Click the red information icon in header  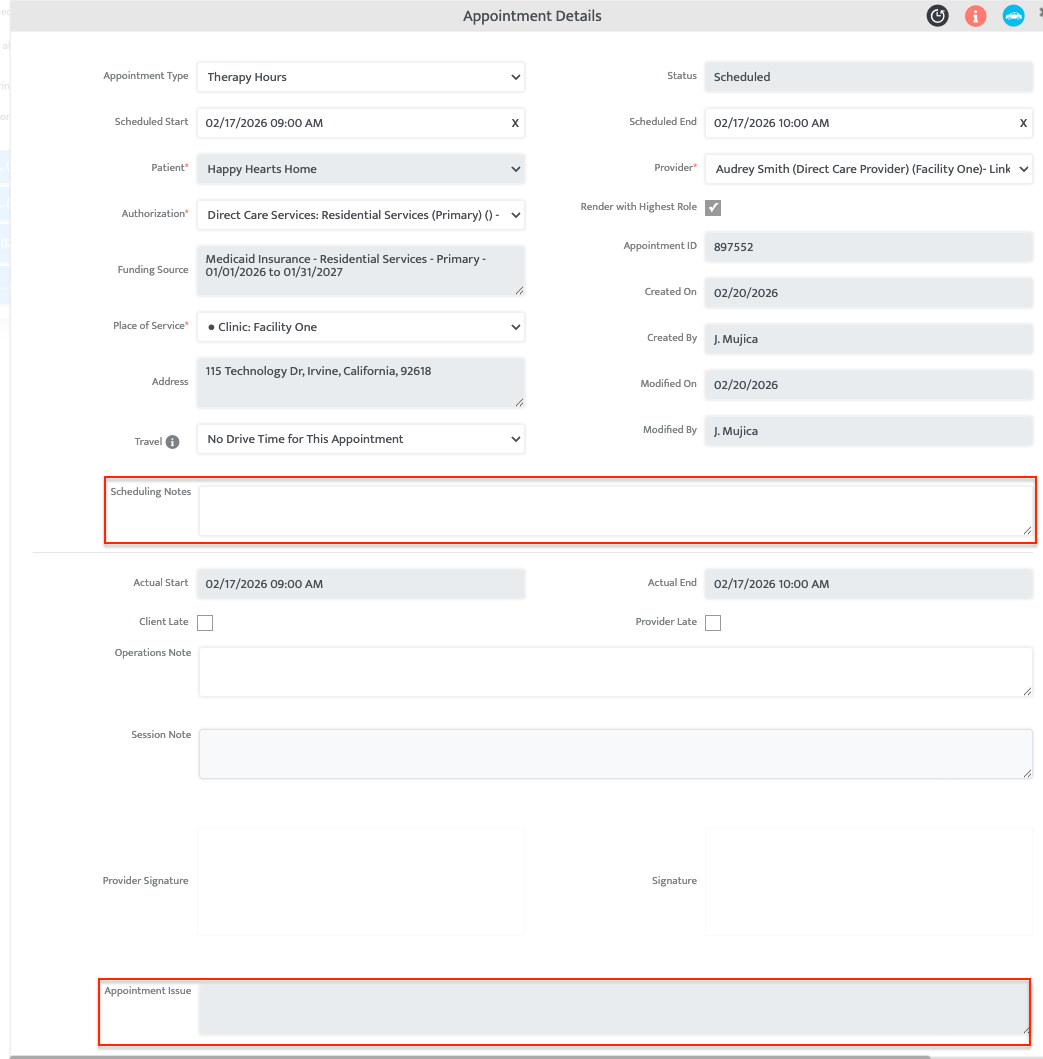coord(975,16)
